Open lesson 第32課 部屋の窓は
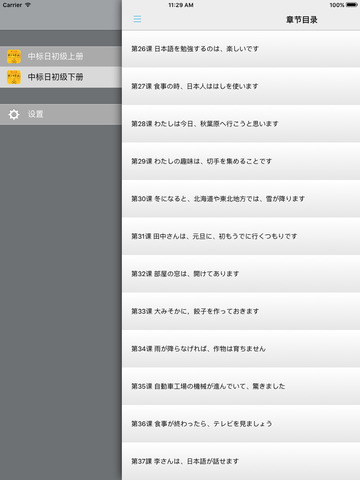 point(241,274)
